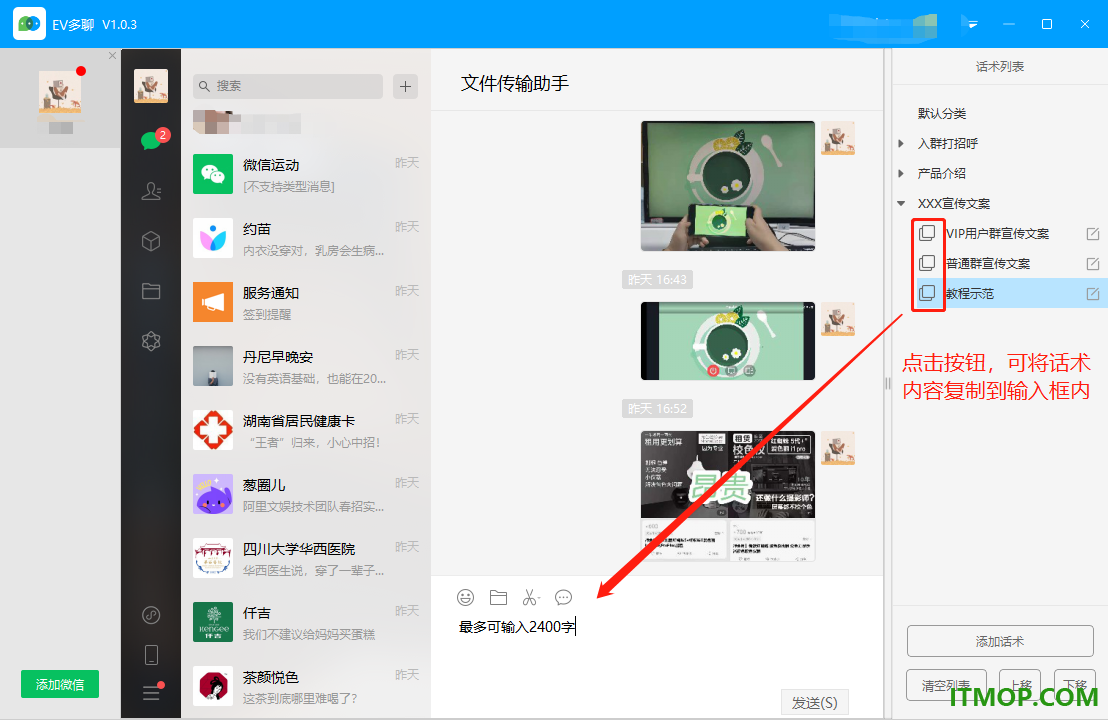The width and height of the screenshot is (1108, 720).
Task: Open the 湖南省居民健康卡 conversation
Action: point(306,430)
